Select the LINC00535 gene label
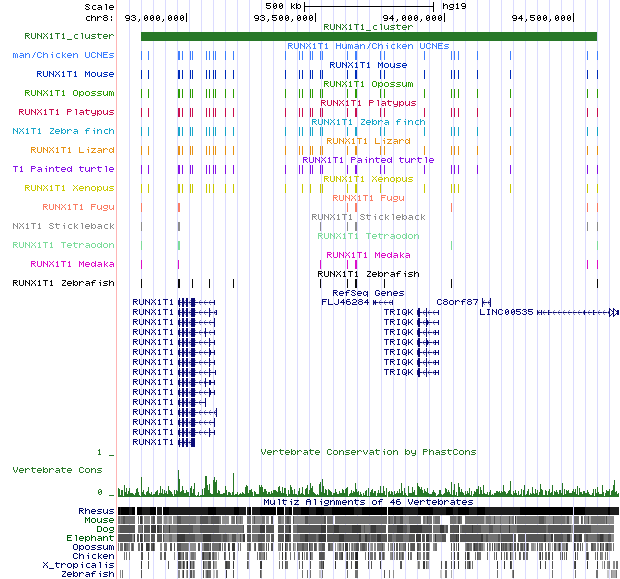This screenshot has height=579, width=620. pos(507,312)
